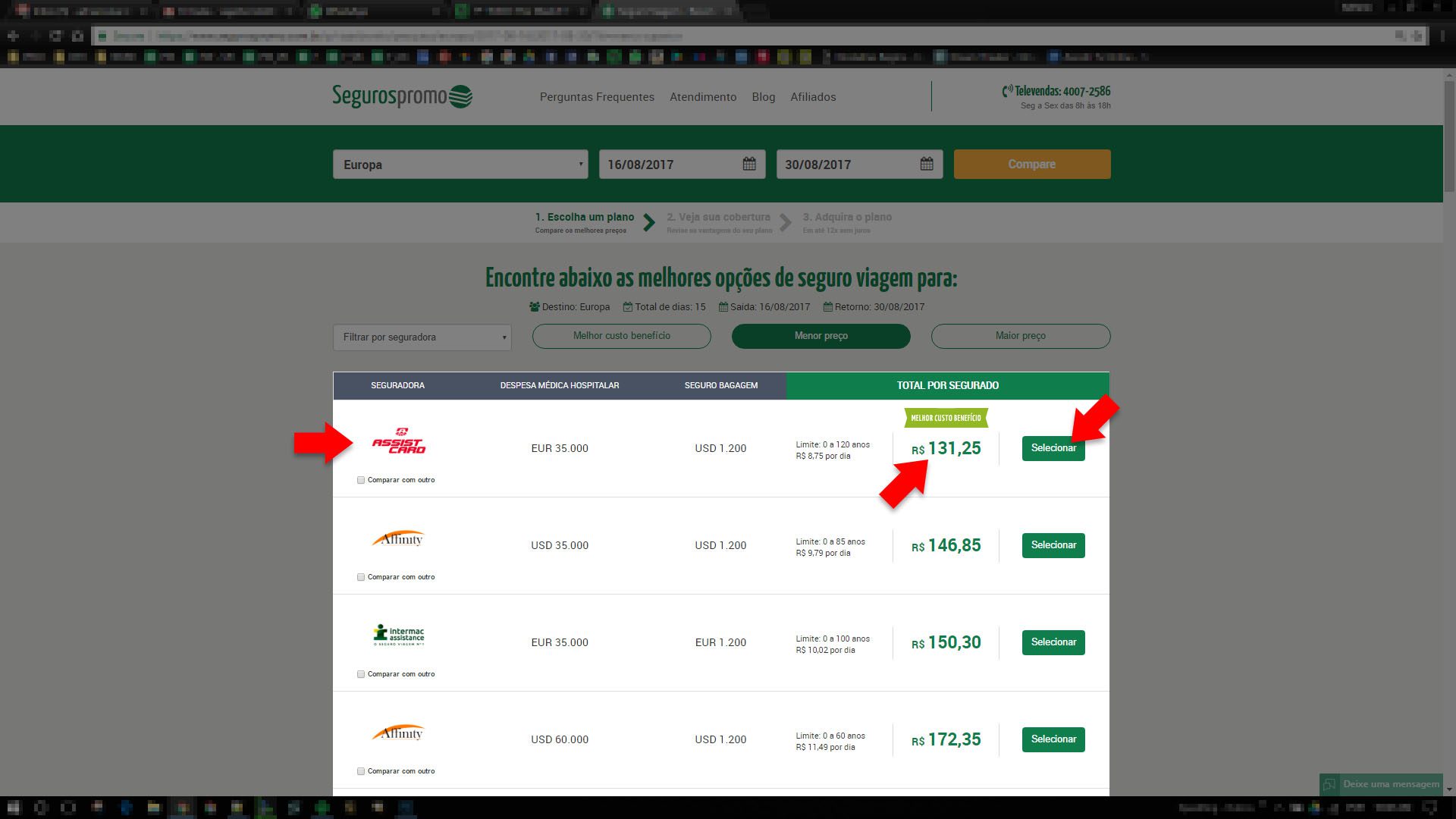1456x819 pixels.
Task: Click the Televendas phone icon
Action: (x=1007, y=91)
